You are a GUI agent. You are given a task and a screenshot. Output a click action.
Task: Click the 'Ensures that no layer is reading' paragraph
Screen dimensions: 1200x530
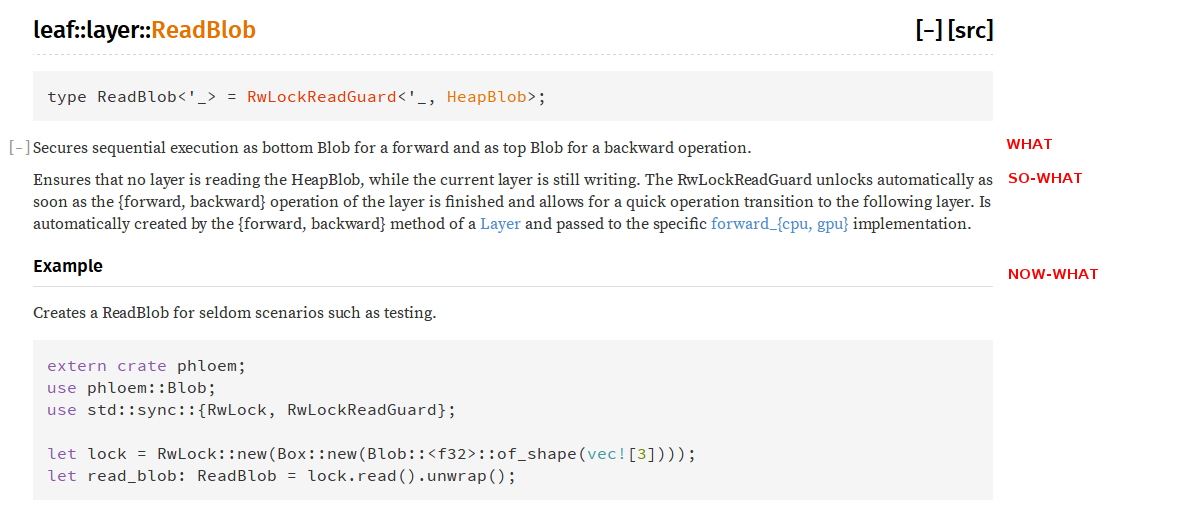(x=513, y=202)
